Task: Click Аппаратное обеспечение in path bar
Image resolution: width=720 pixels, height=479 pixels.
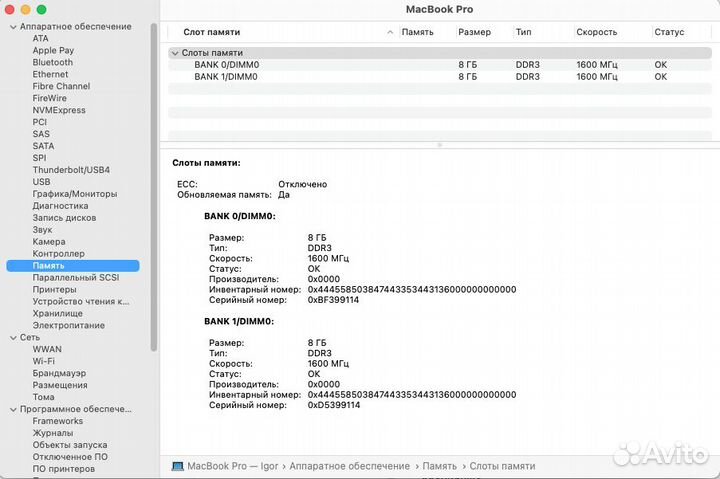Action: (352, 466)
